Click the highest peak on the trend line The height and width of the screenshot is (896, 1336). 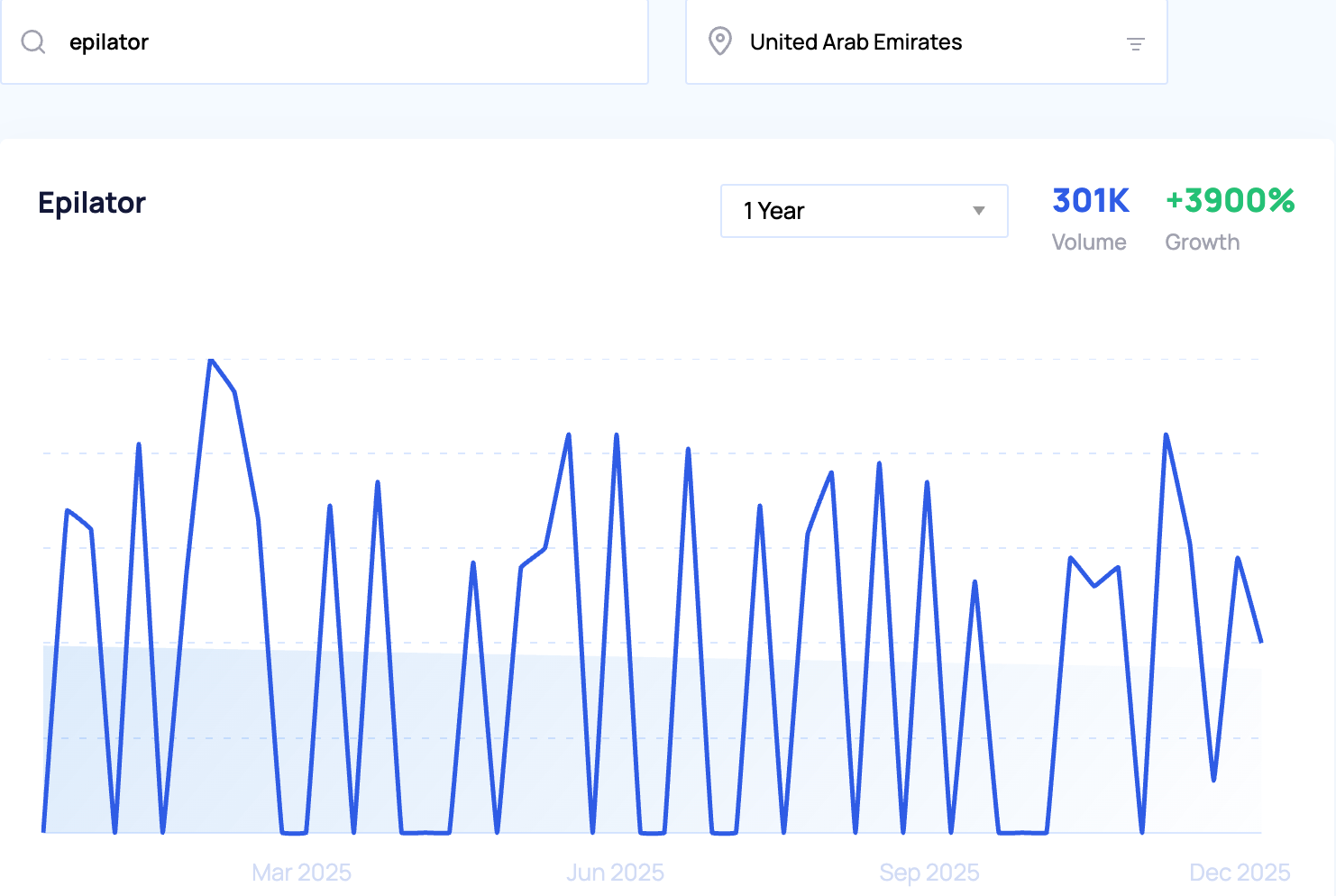click(x=211, y=360)
